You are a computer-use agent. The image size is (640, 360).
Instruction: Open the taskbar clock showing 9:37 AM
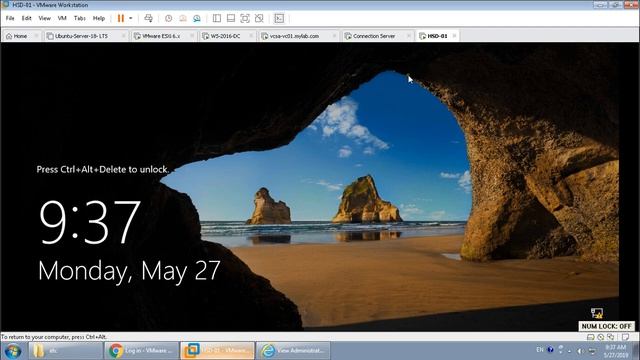coord(616,351)
